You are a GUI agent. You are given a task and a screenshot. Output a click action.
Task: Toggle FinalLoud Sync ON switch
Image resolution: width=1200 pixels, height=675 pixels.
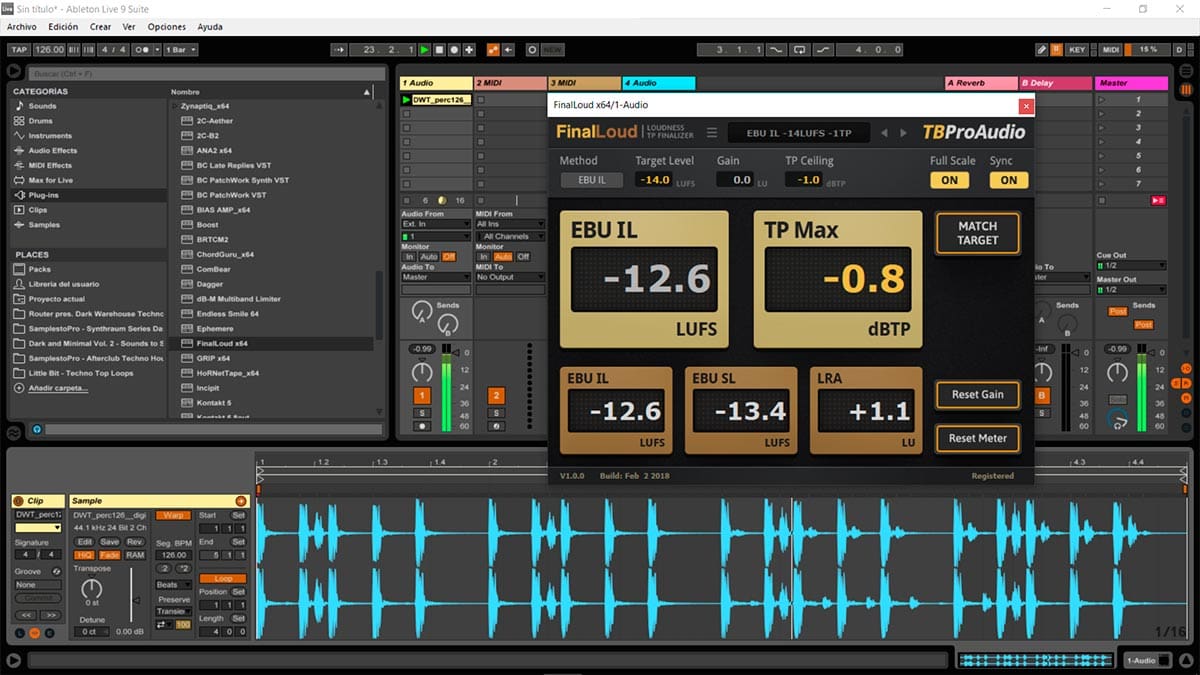pos(1009,181)
